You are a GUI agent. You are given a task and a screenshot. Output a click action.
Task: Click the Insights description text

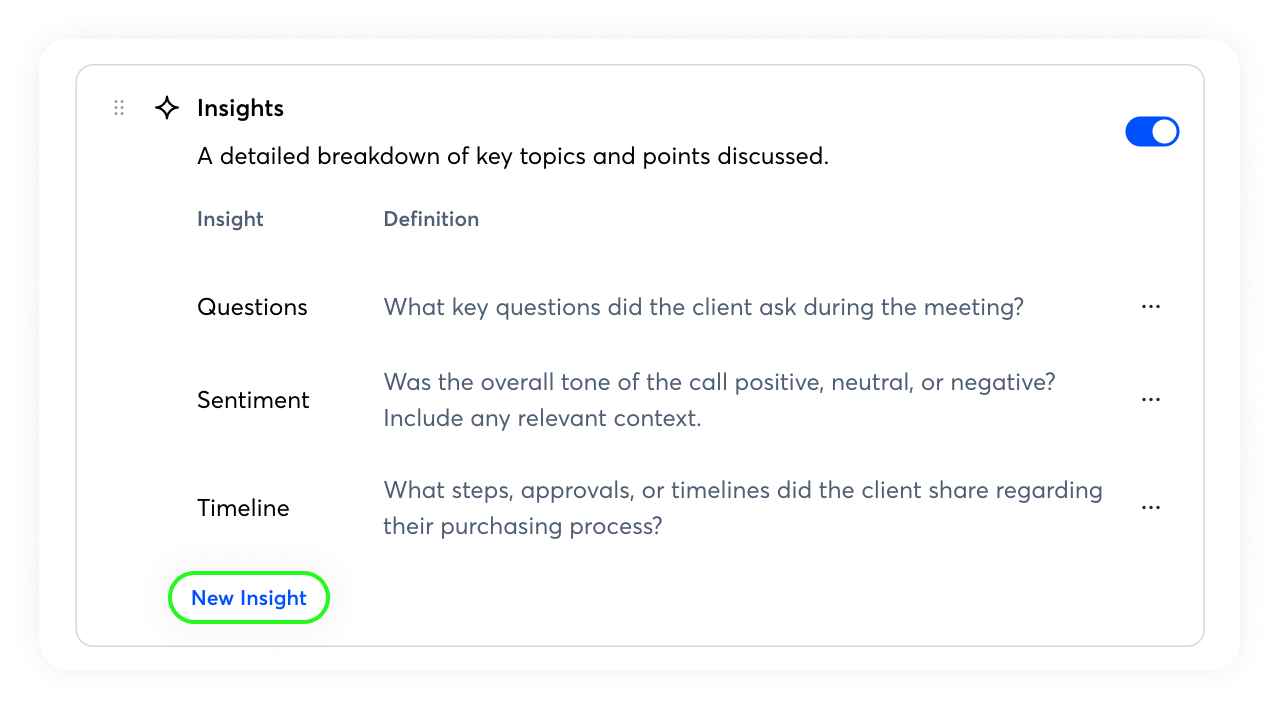(512, 156)
